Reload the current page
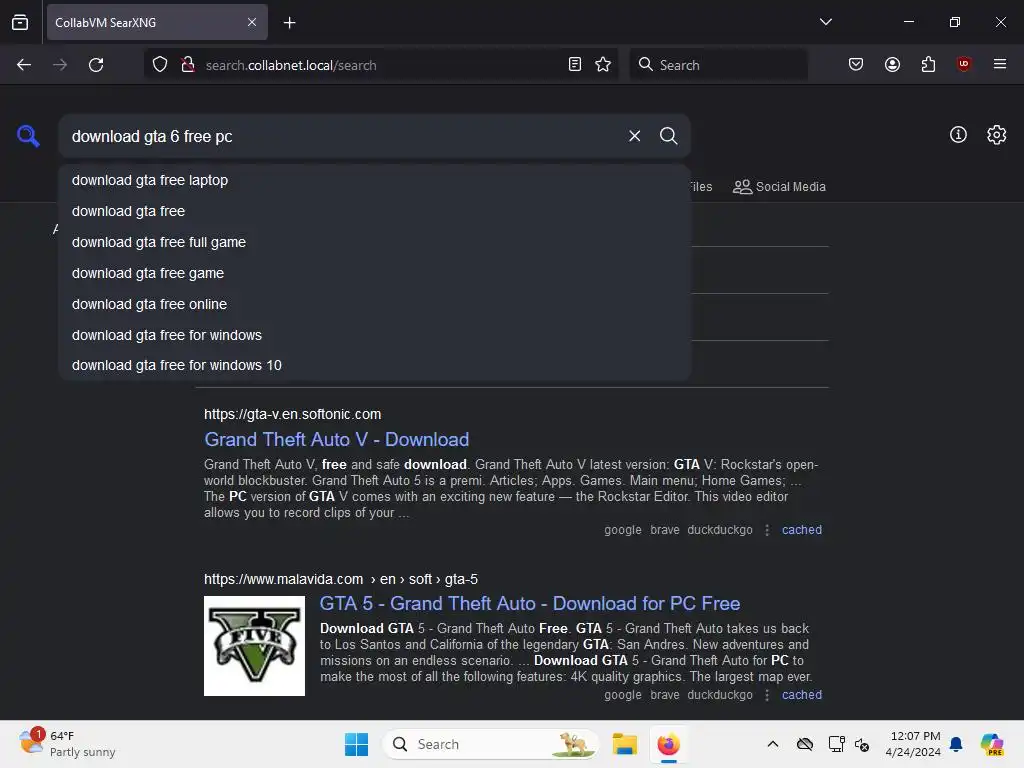The width and height of the screenshot is (1024, 768). point(96,65)
